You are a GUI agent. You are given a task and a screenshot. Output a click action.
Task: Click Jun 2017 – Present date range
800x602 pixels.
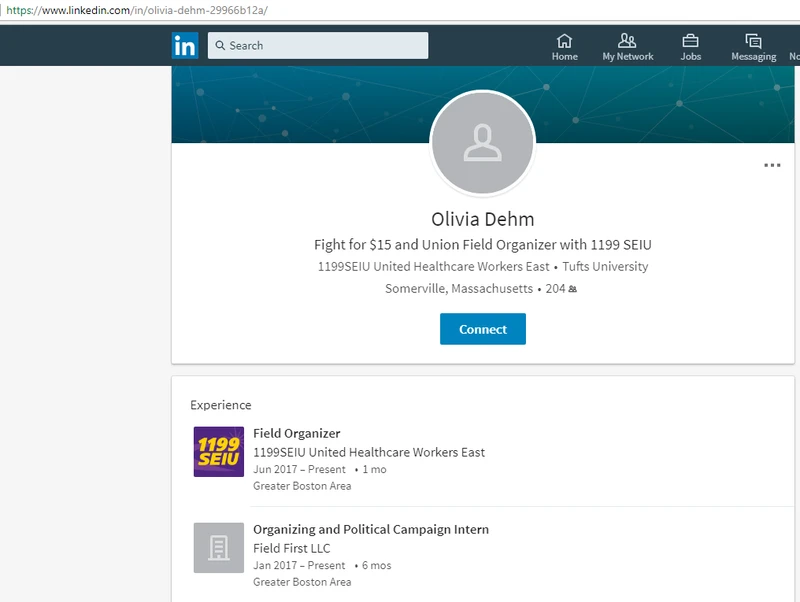(299, 469)
